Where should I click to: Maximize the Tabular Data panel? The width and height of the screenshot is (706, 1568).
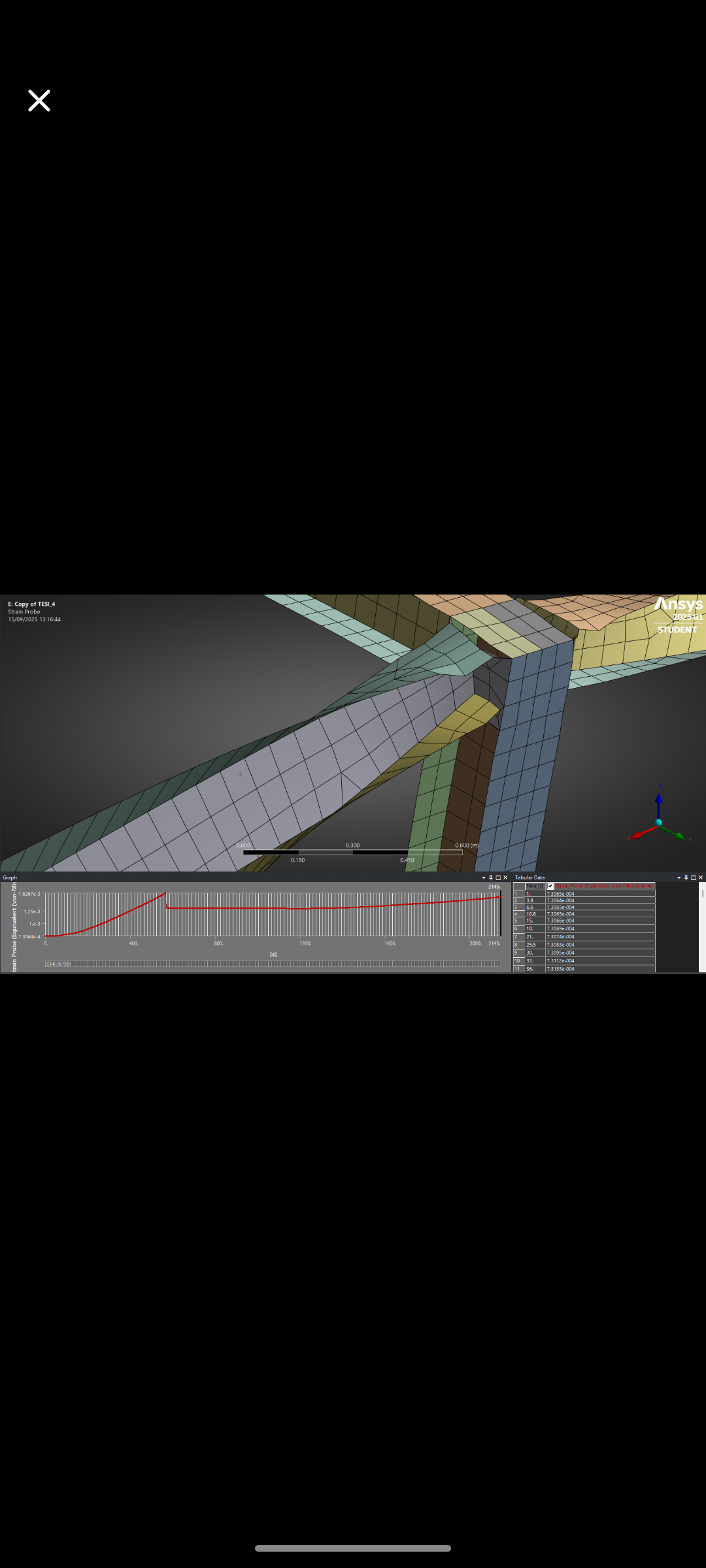point(694,877)
